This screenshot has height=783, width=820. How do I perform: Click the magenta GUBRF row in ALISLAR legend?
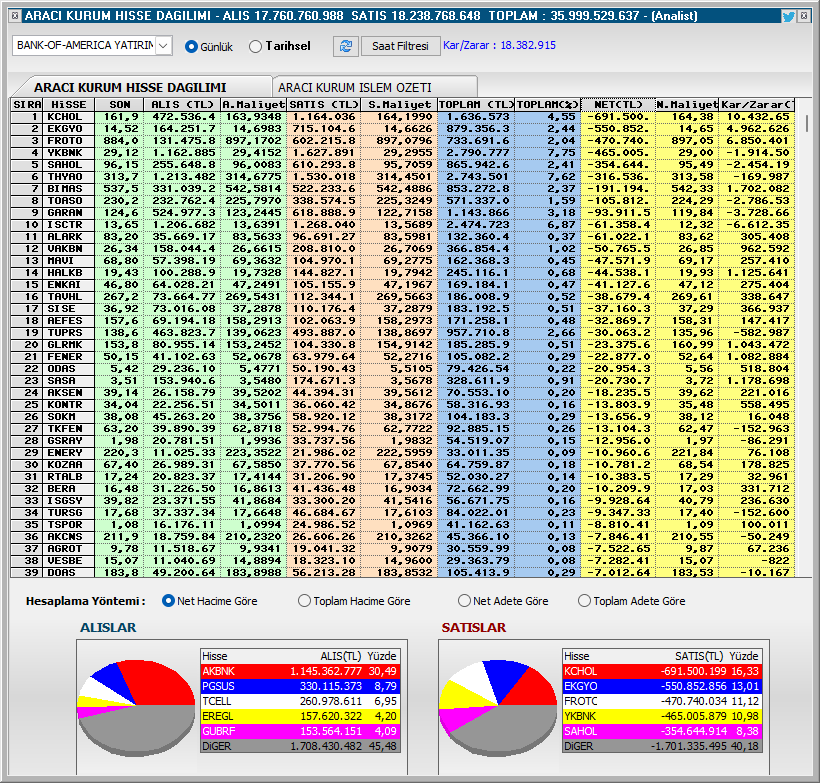pyautogui.click(x=300, y=731)
